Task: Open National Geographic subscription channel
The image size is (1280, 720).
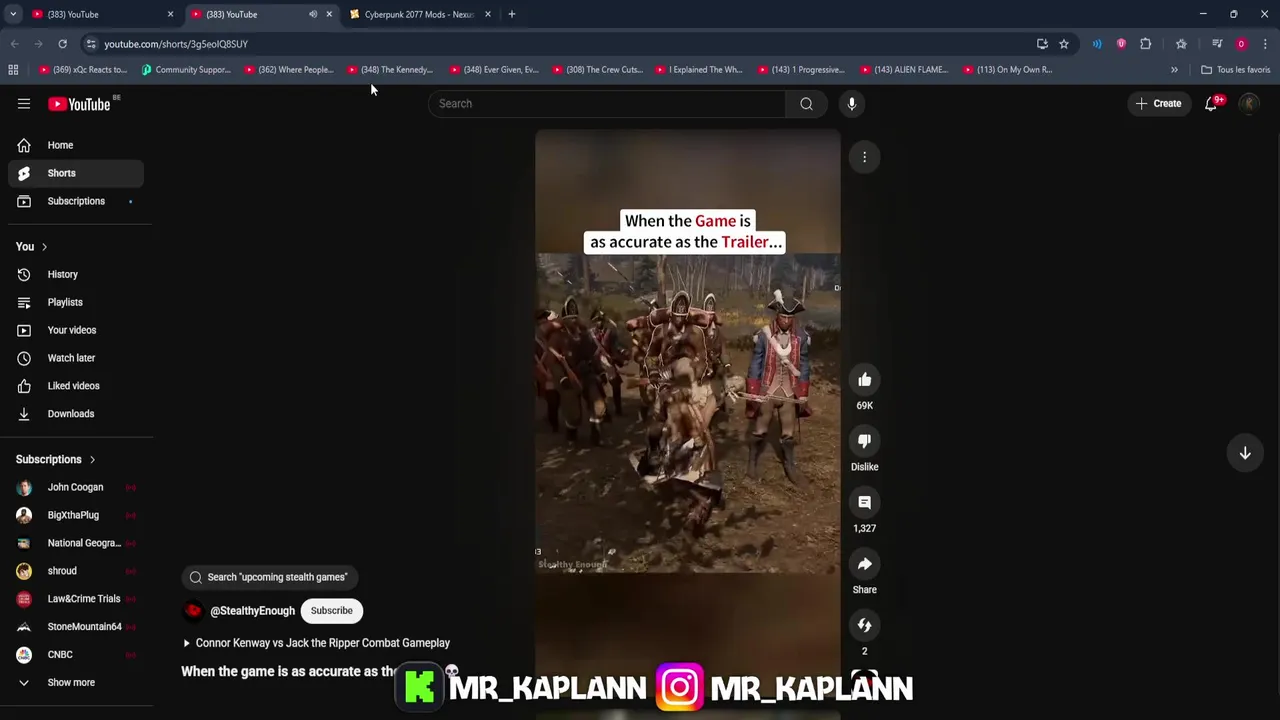Action: pos(76,543)
